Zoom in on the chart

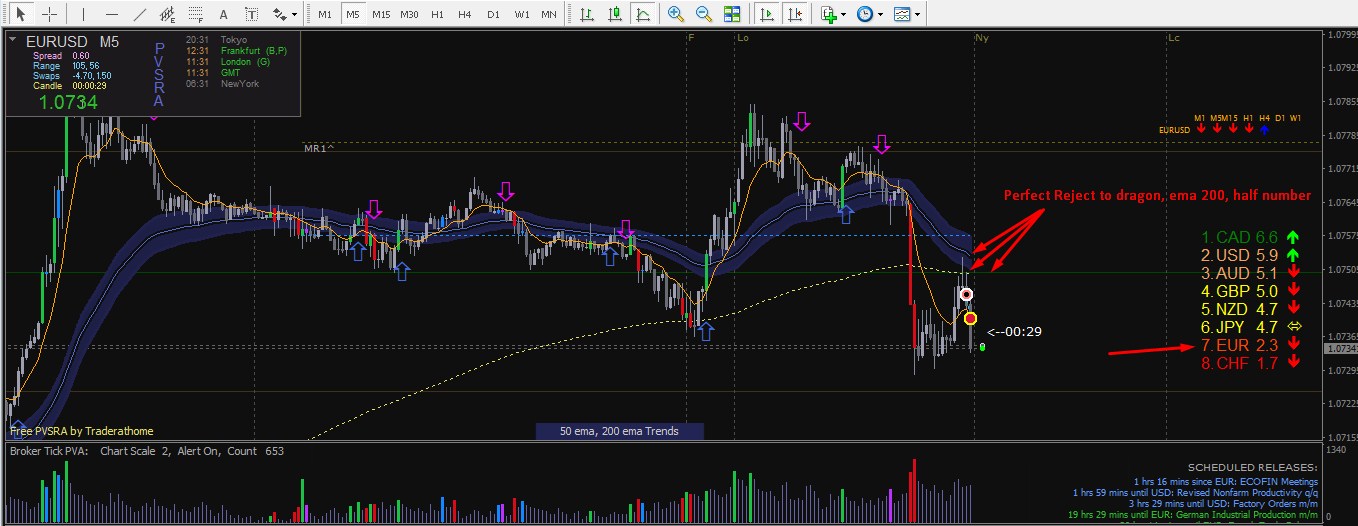[677, 14]
